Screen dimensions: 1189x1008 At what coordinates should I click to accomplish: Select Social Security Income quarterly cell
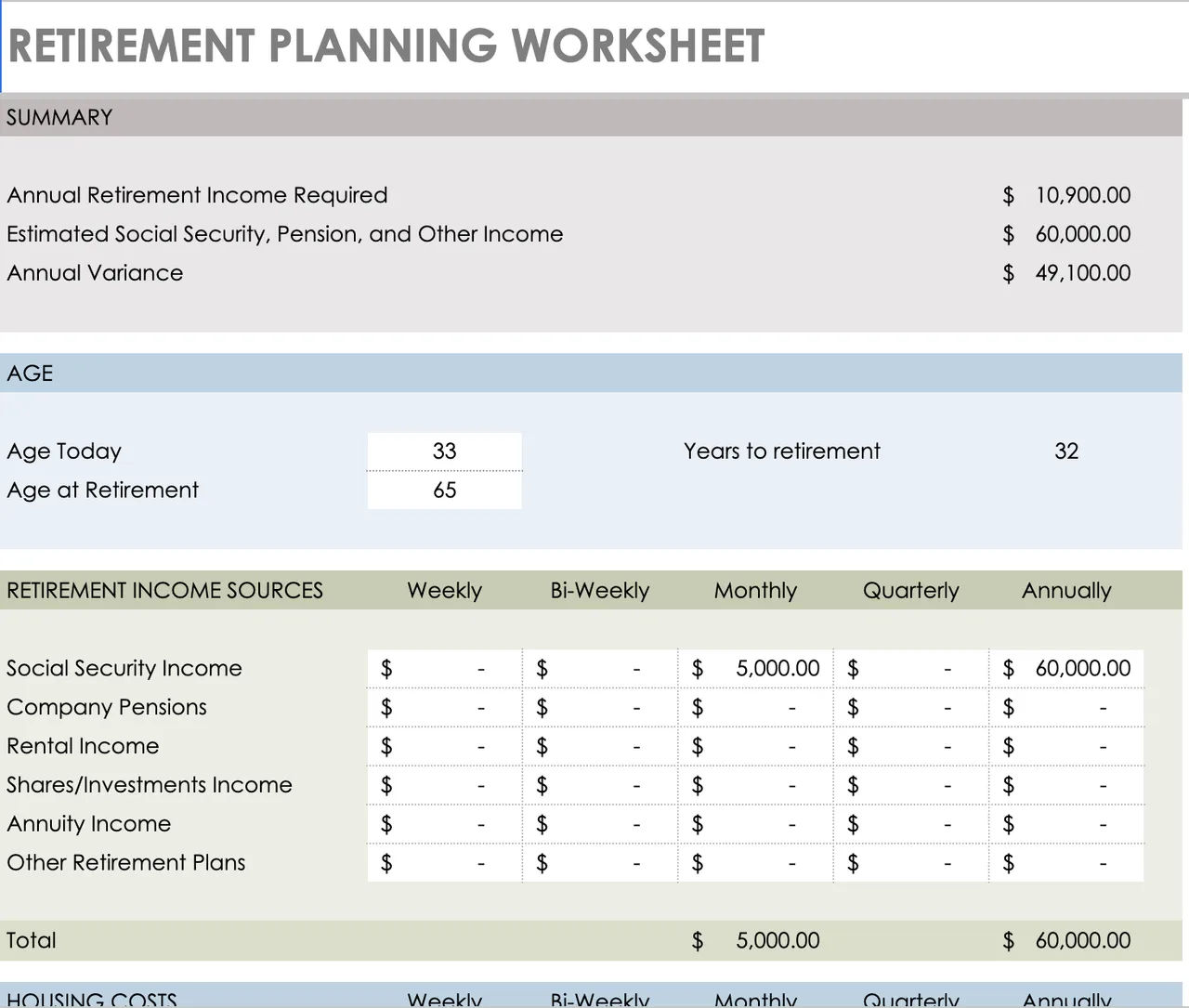pos(911,669)
